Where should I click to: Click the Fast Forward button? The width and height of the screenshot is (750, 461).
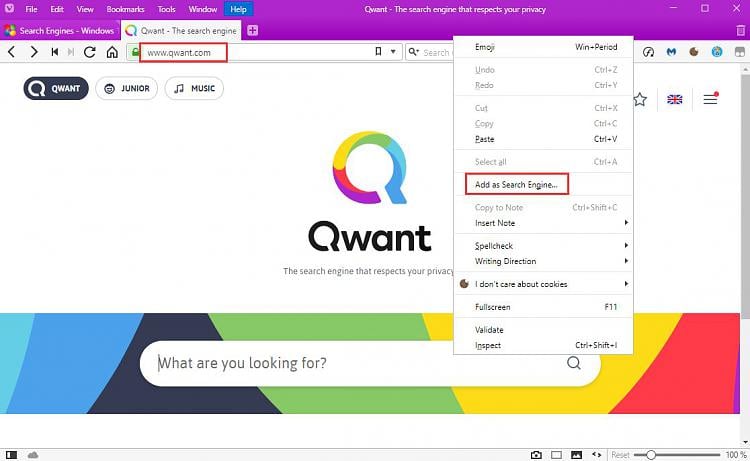(x=71, y=52)
